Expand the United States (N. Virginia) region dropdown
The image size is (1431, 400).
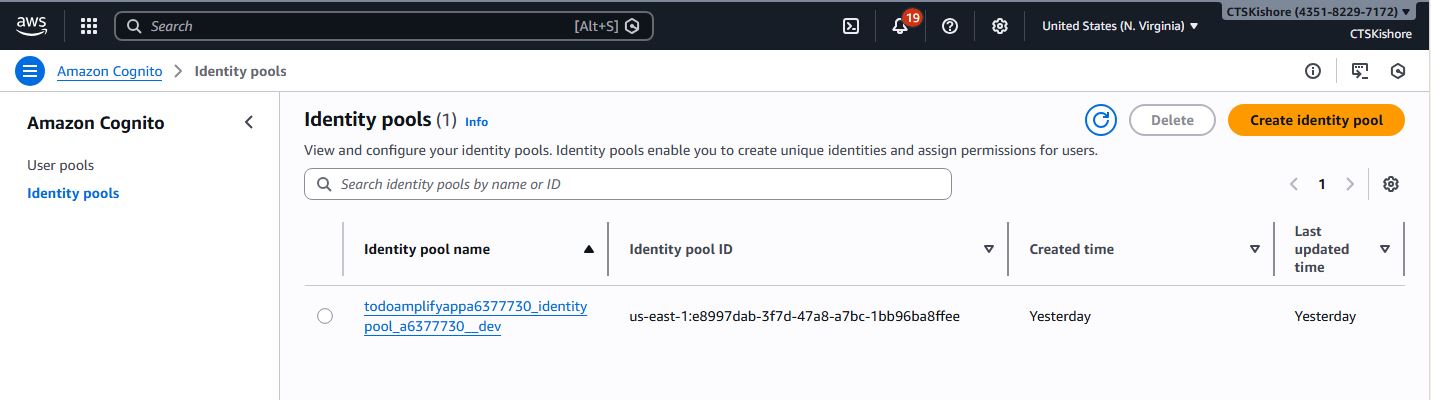[x=1120, y=26]
